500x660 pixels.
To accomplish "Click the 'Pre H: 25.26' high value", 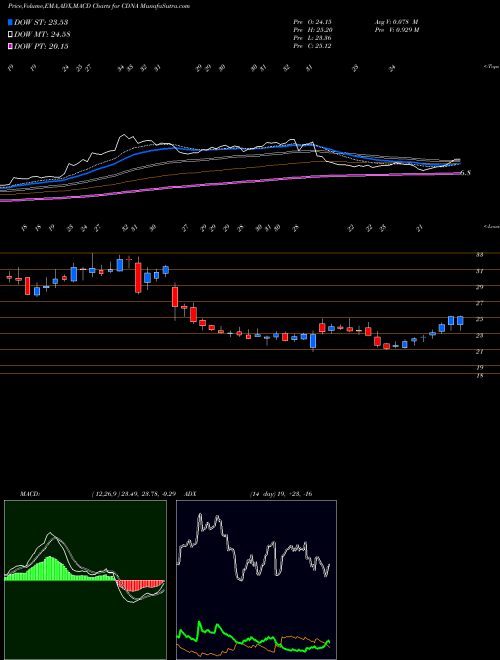I will coord(312,30).
